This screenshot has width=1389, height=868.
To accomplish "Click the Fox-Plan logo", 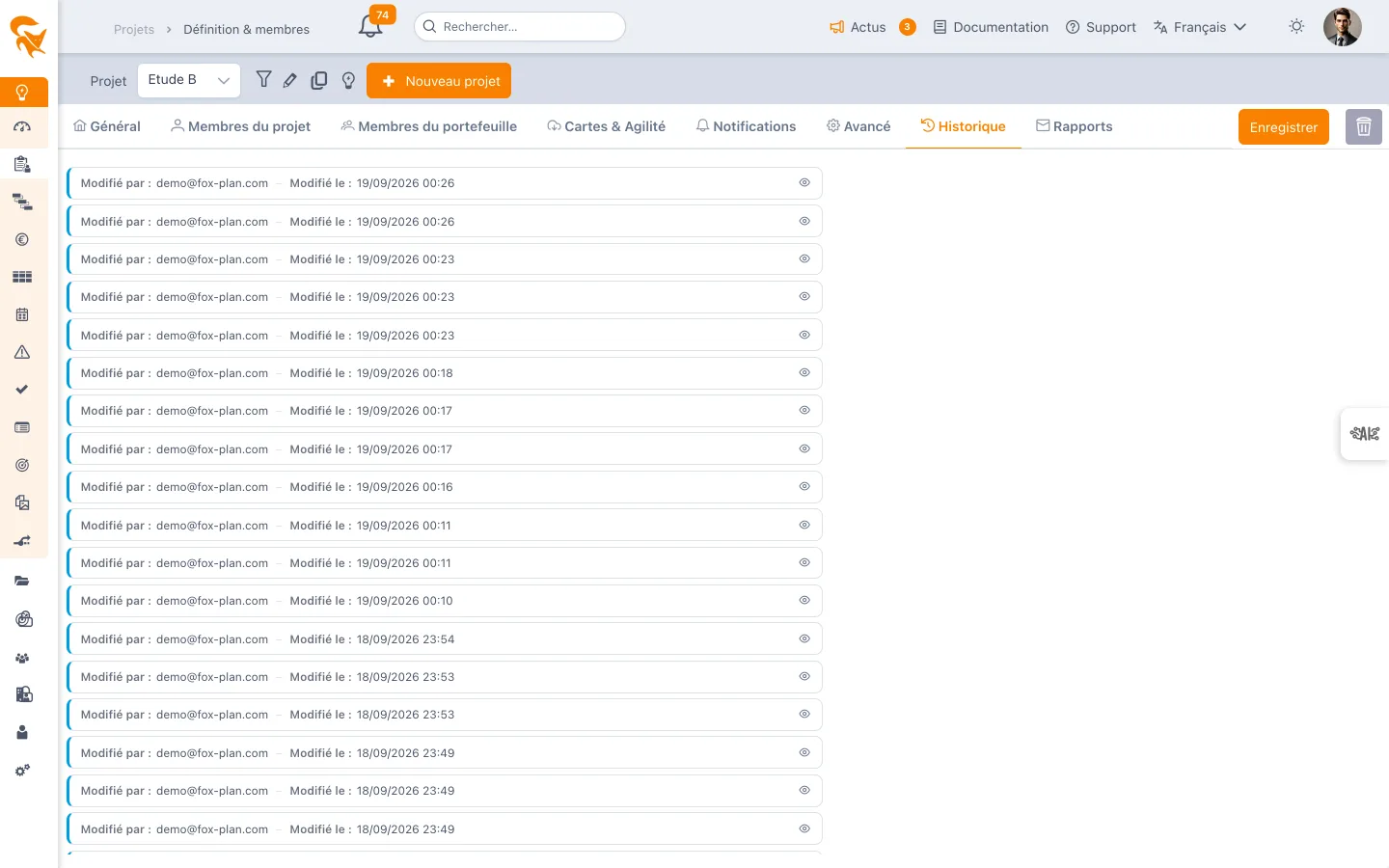I will coord(28,37).
